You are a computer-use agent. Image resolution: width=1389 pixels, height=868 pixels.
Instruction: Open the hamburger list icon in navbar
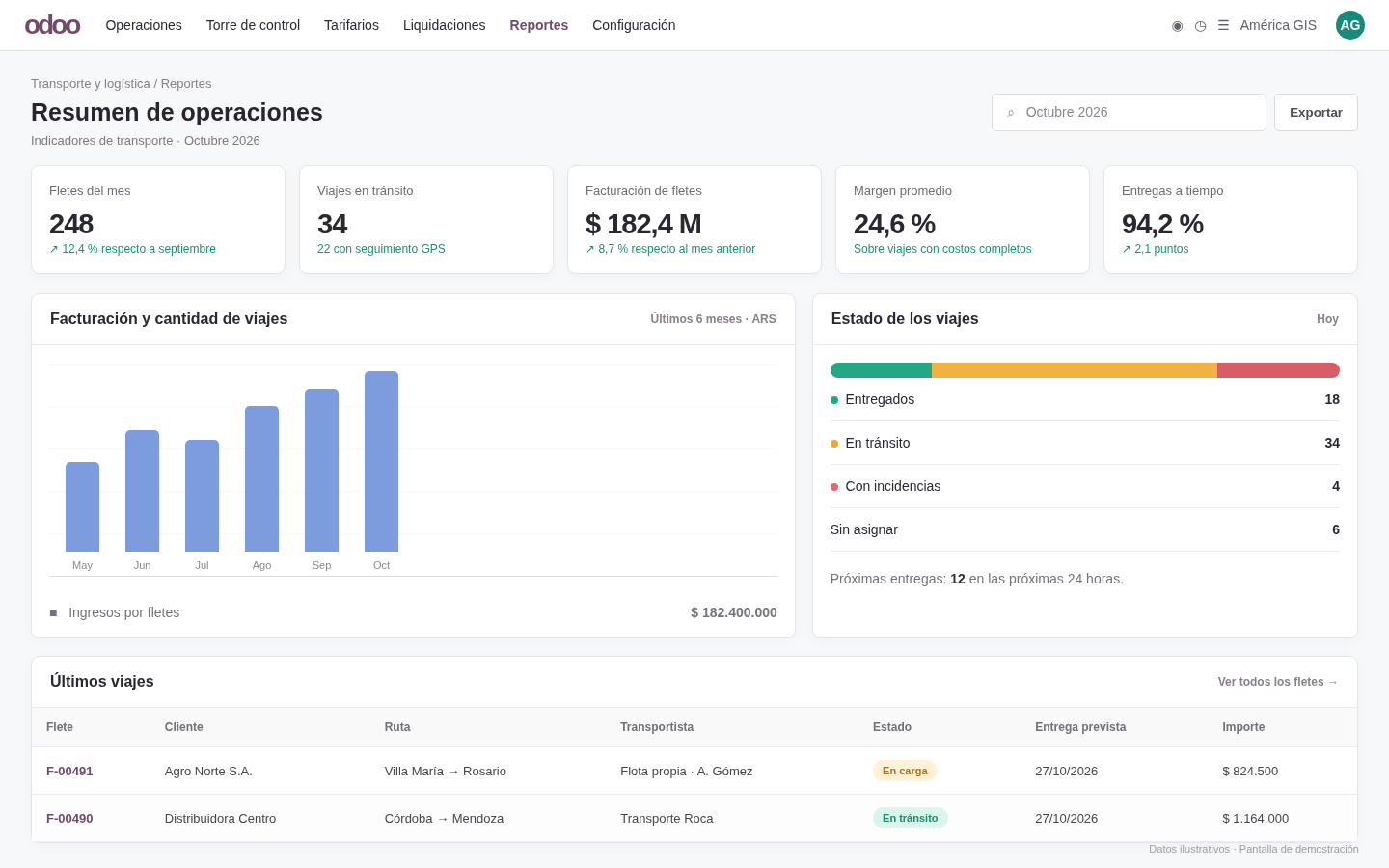coord(1223,25)
